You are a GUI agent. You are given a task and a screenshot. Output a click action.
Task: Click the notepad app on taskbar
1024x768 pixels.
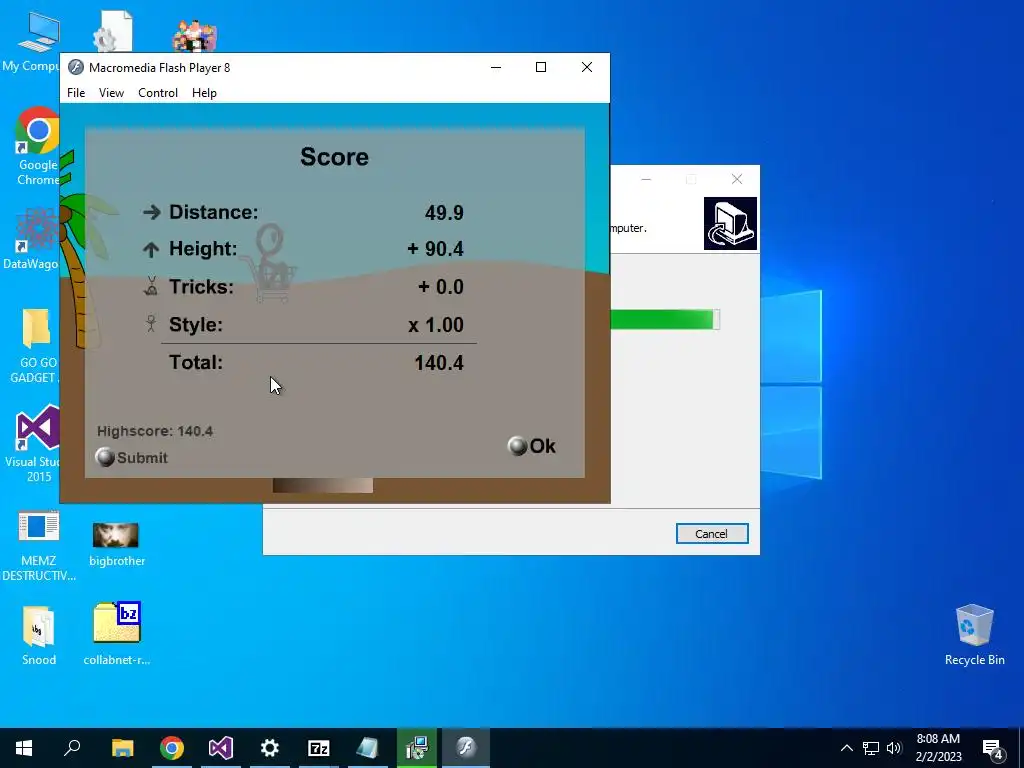tap(368, 748)
